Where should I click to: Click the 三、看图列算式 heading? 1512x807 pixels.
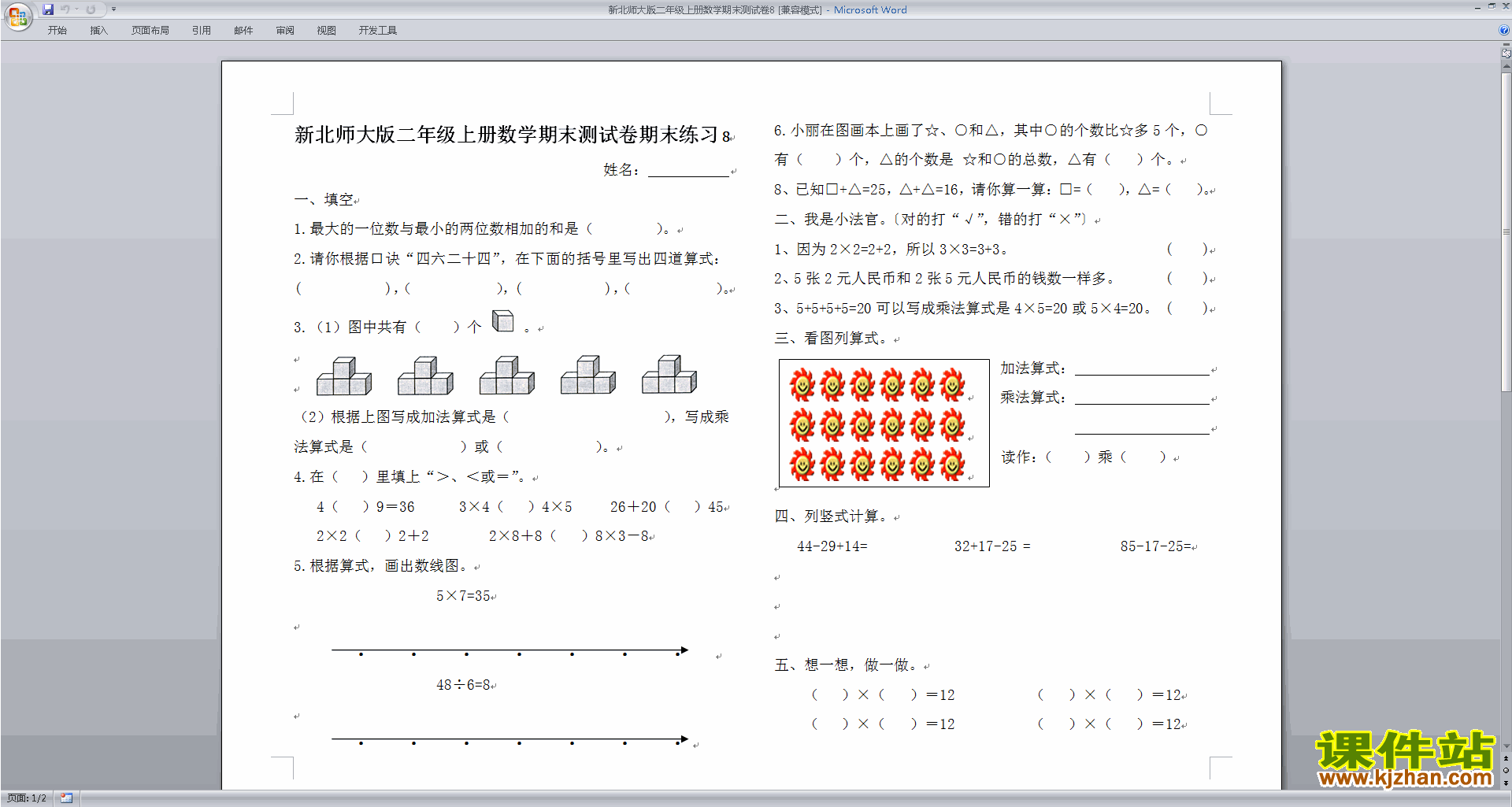point(832,339)
